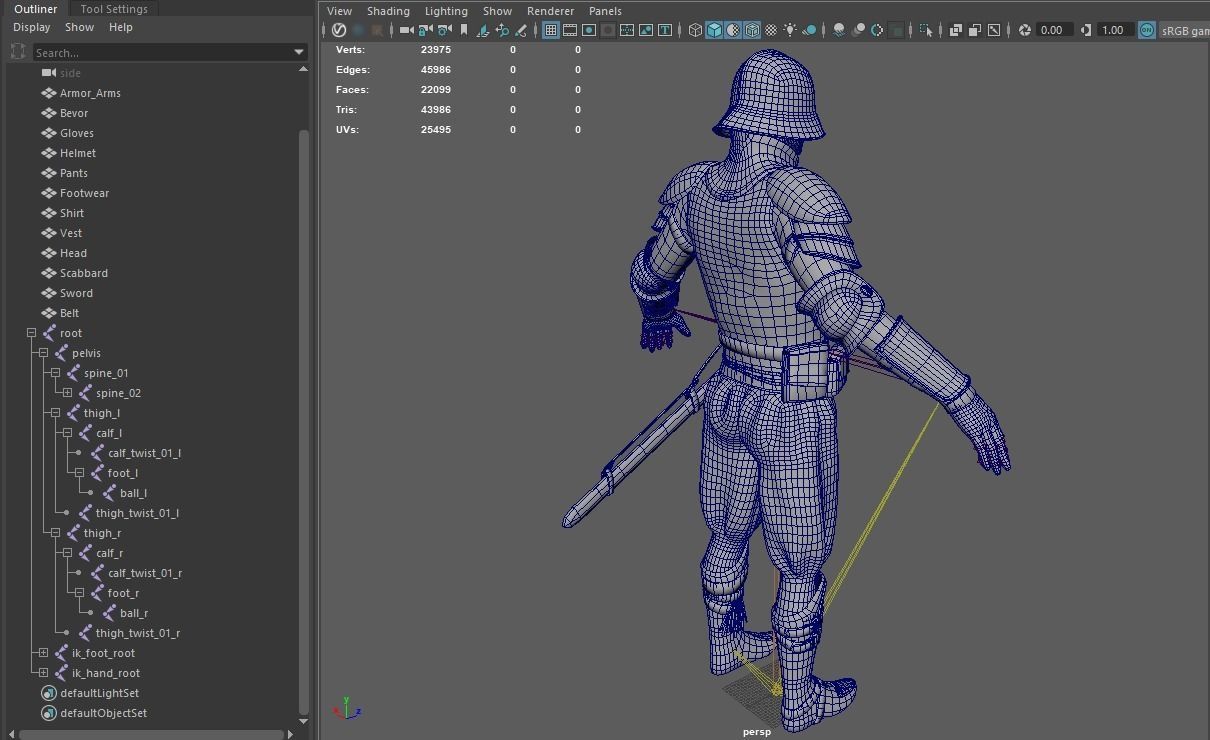Open the Panels menu
Image resolution: width=1210 pixels, height=740 pixels.
(605, 11)
